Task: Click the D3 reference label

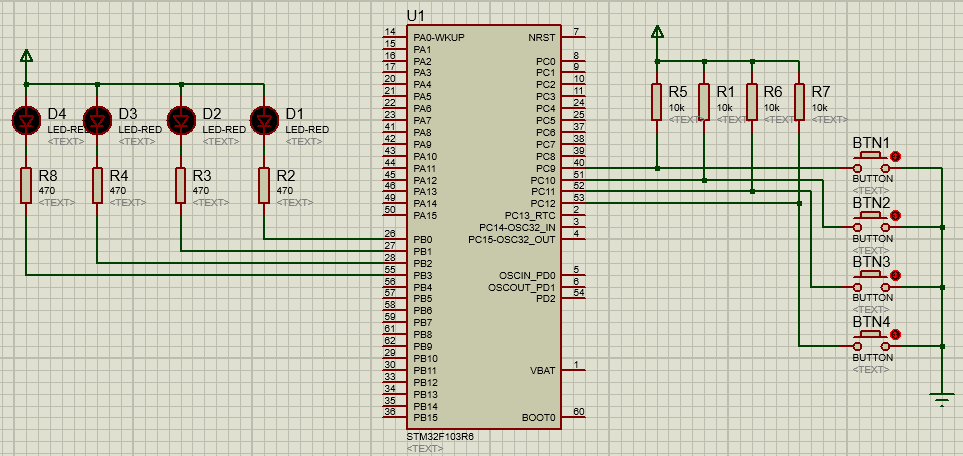Action: (127, 114)
